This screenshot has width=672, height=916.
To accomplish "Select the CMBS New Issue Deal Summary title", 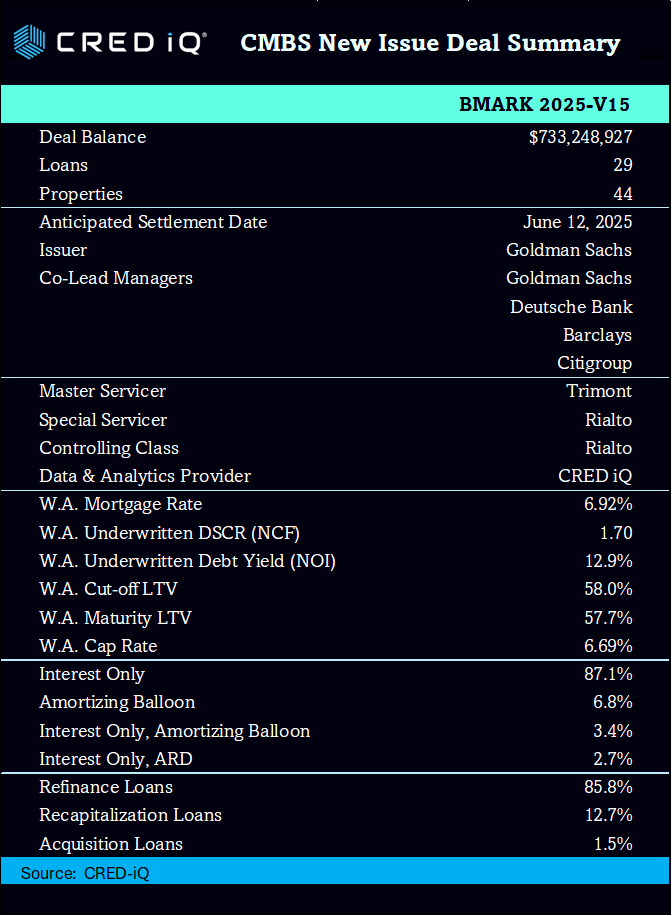I will click(430, 43).
